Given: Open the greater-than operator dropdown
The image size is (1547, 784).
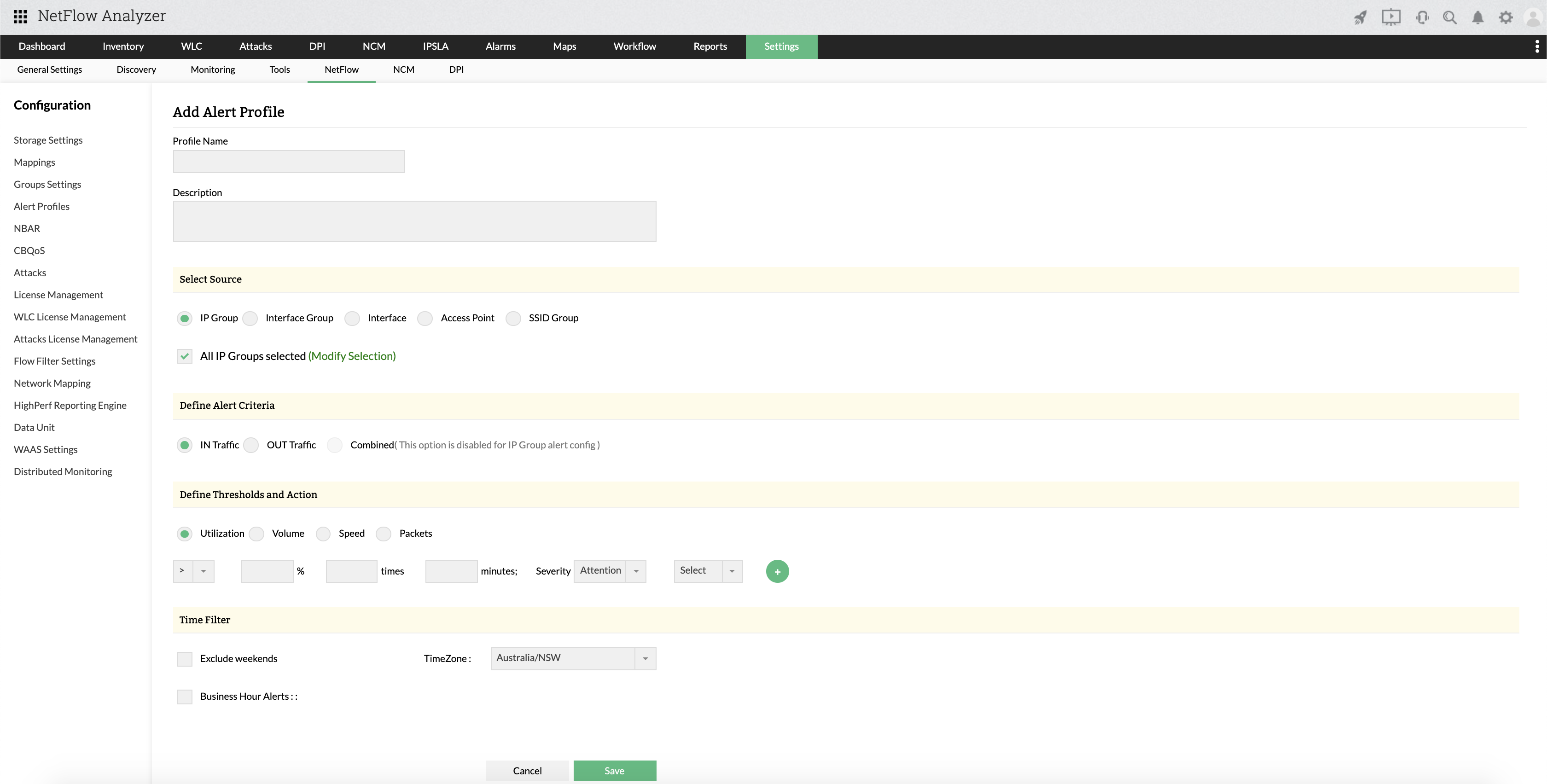Looking at the screenshot, I should [x=193, y=571].
